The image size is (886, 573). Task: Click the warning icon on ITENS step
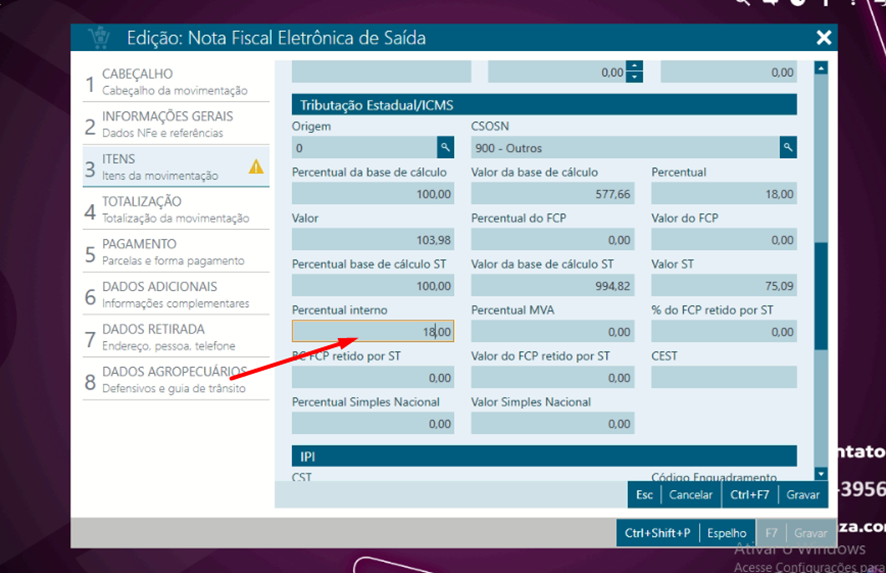[256, 167]
